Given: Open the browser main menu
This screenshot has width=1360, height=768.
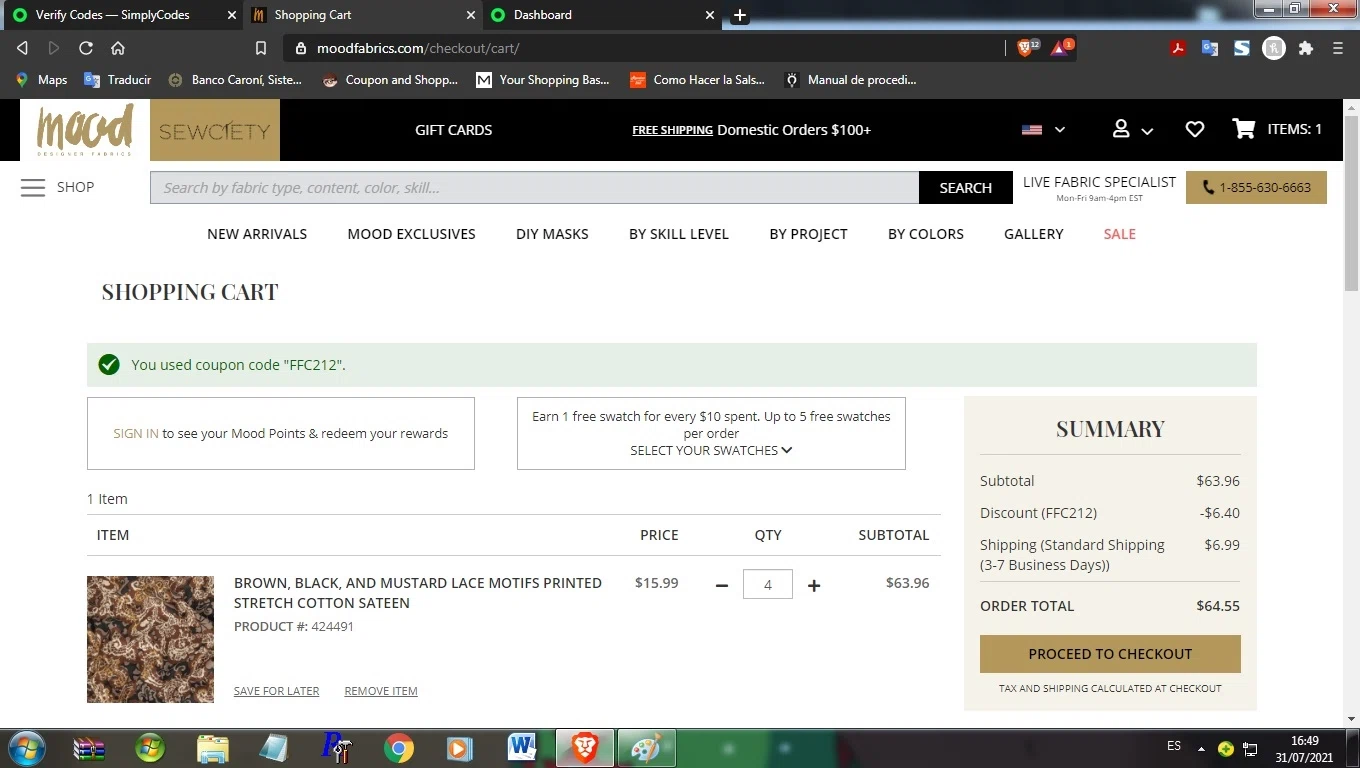Looking at the screenshot, I should [1338, 48].
